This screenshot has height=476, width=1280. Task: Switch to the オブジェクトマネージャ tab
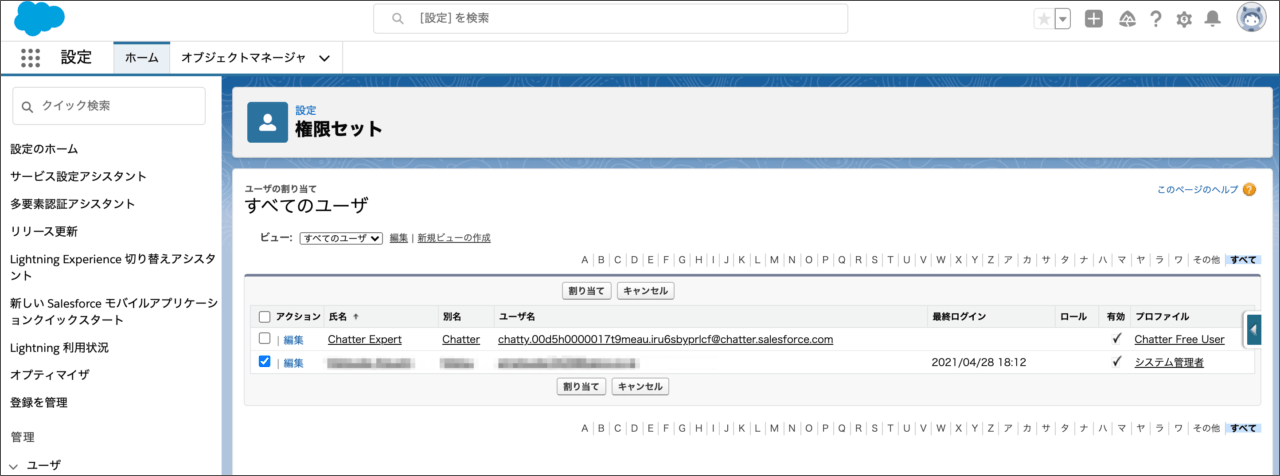(x=243, y=58)
